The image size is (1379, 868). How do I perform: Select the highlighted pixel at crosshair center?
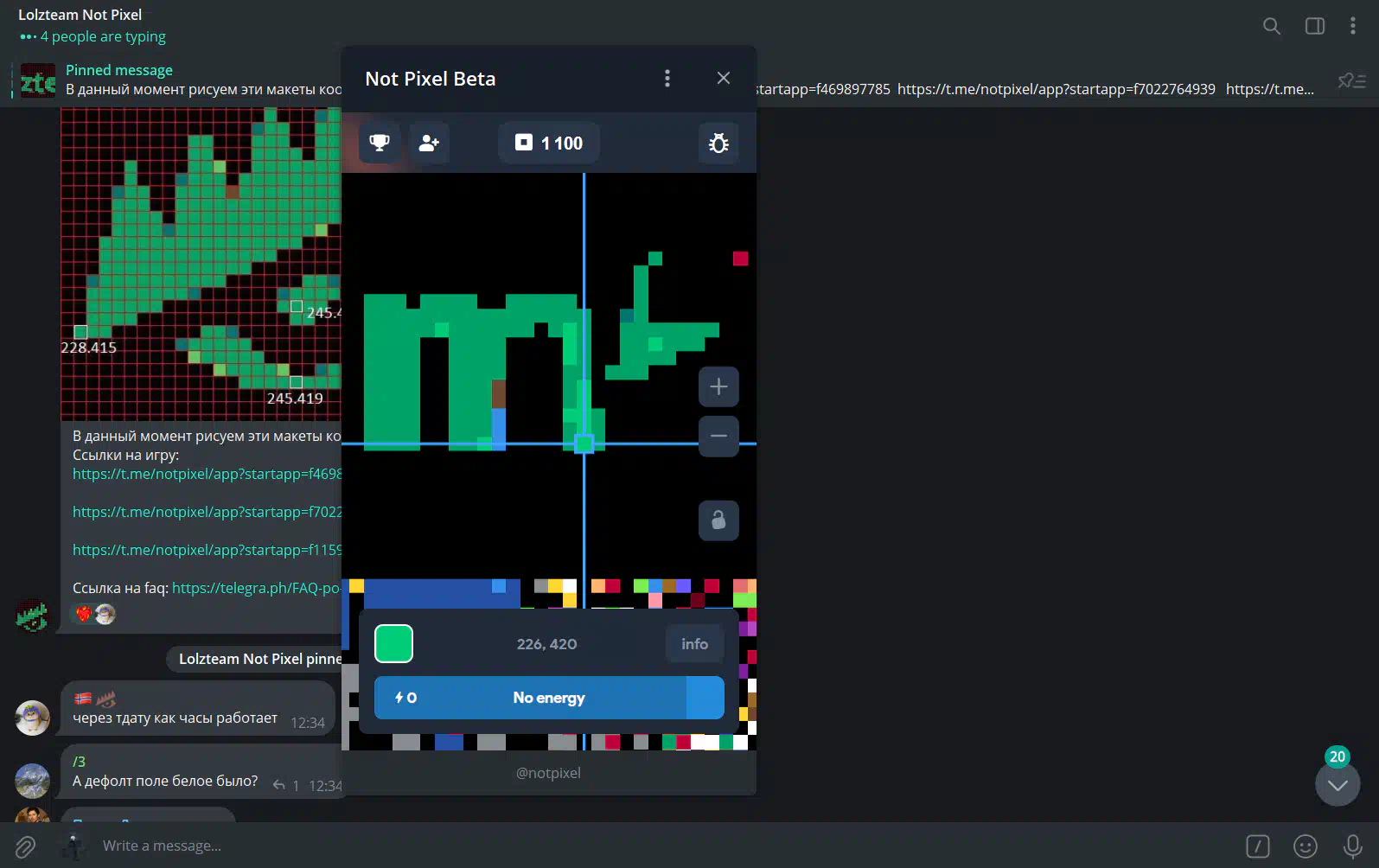coord(584,444)
